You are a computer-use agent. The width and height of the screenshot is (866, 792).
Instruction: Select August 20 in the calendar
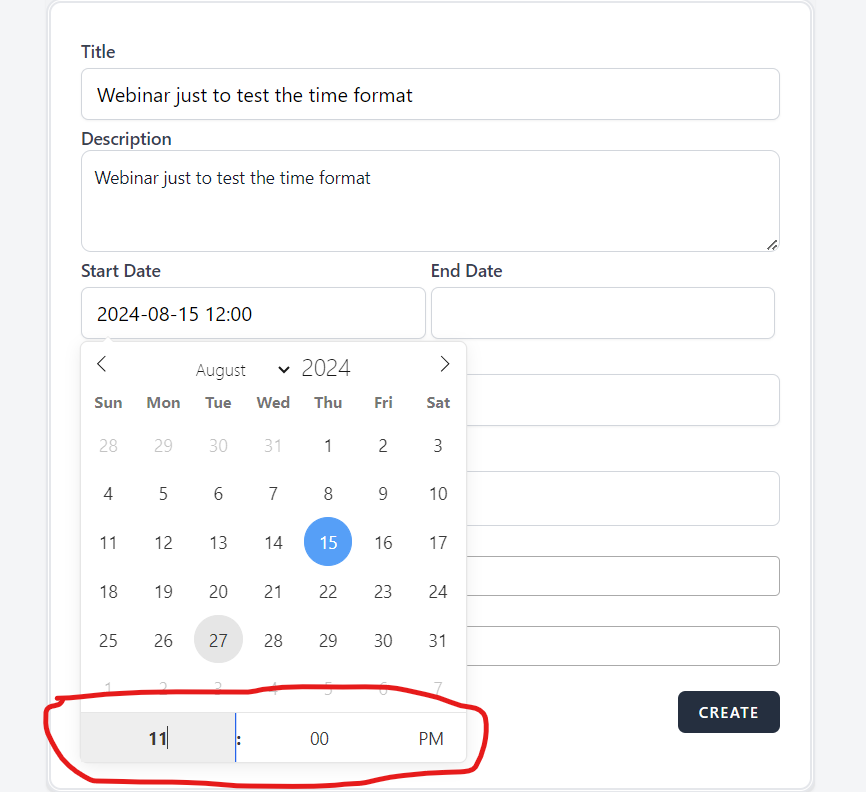click(x=218, y=591)
